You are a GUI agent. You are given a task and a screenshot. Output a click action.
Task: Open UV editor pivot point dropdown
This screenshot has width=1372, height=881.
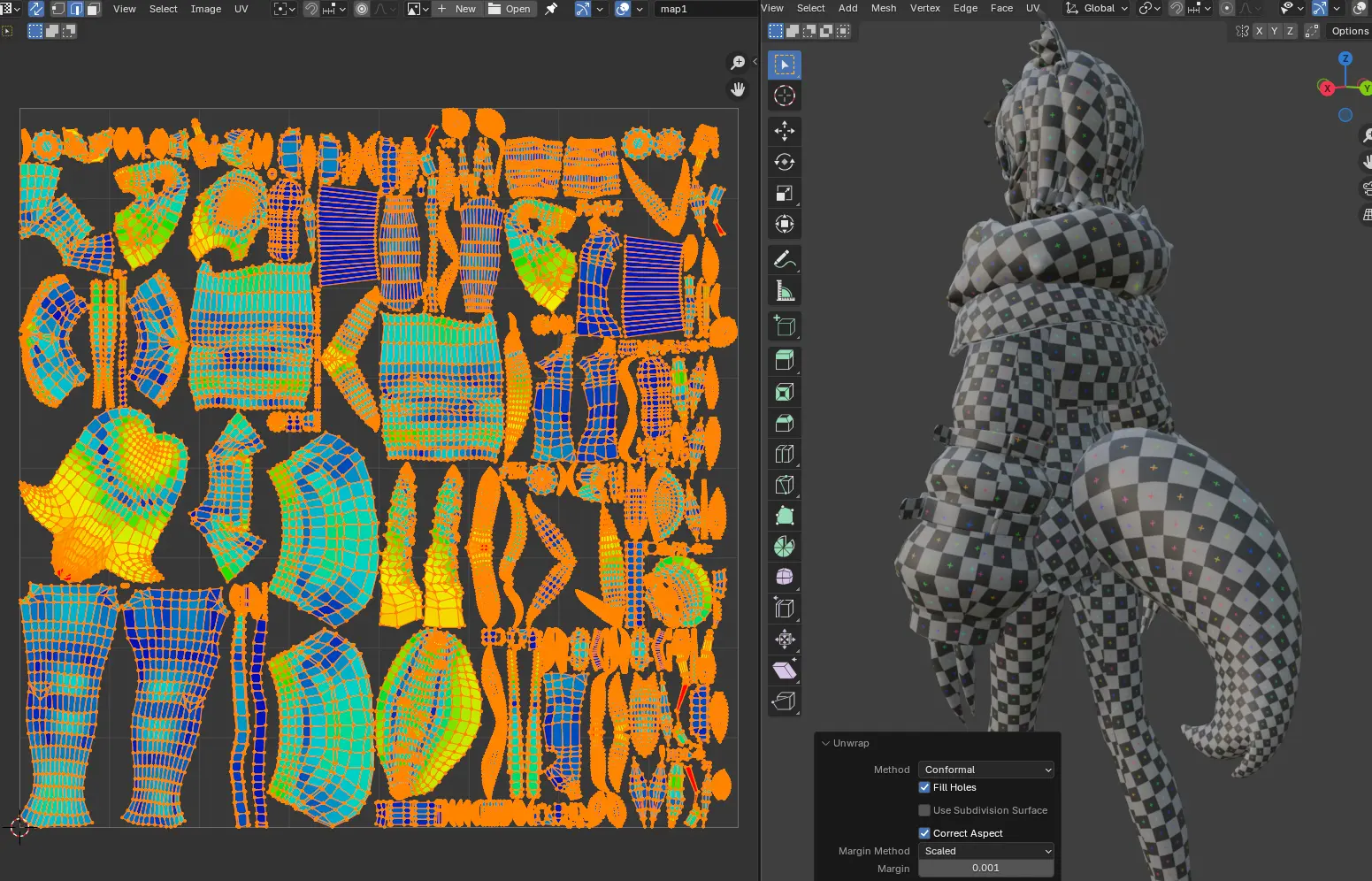click(283, 9)
